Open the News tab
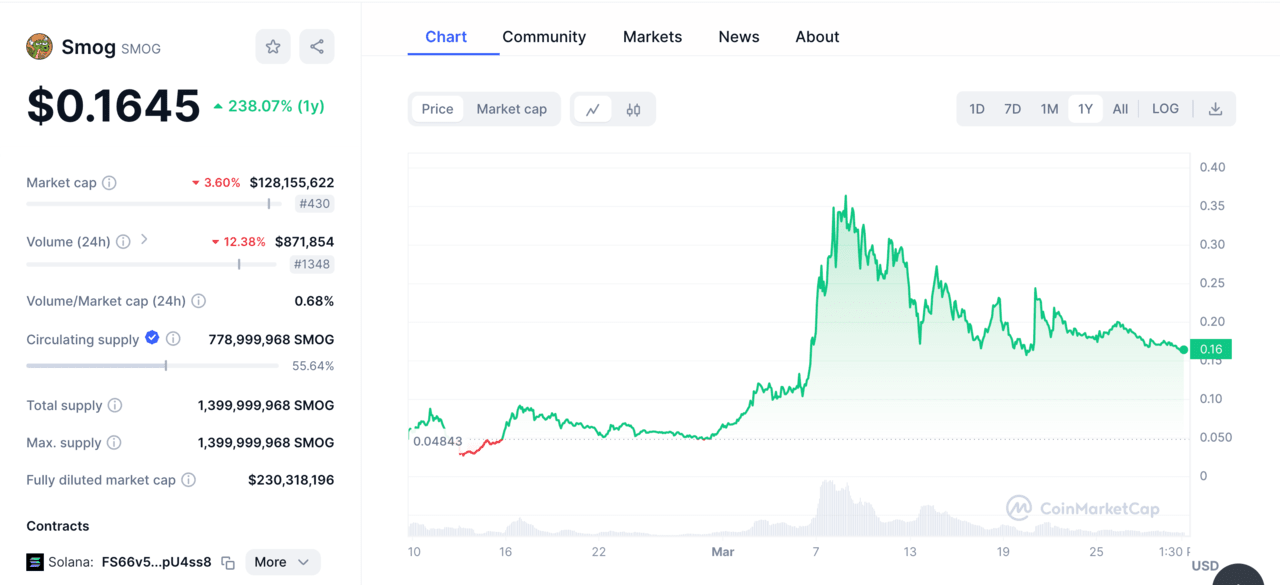The width and height of the screenshot is (1280, 585). (x=739, y=36)
